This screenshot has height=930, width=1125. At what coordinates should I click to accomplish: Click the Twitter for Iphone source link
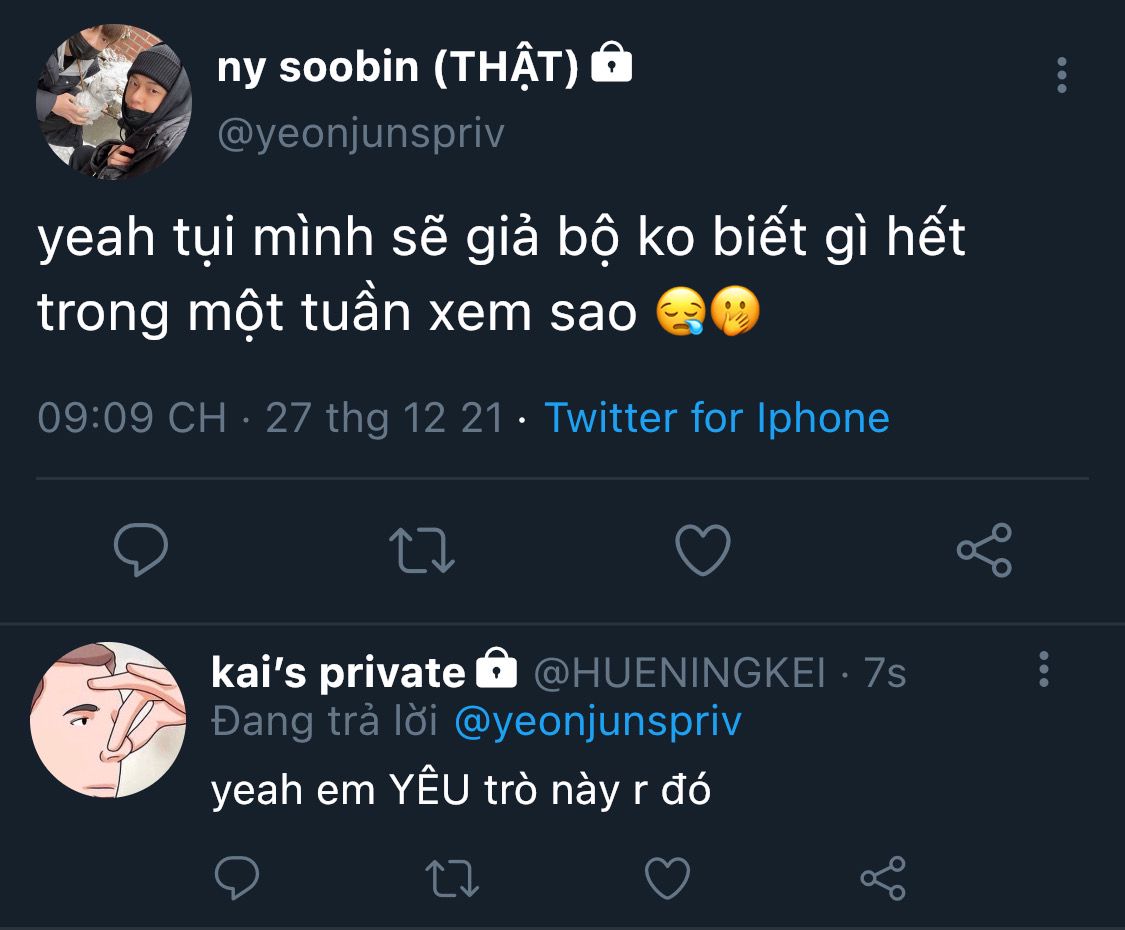(716, 418)
